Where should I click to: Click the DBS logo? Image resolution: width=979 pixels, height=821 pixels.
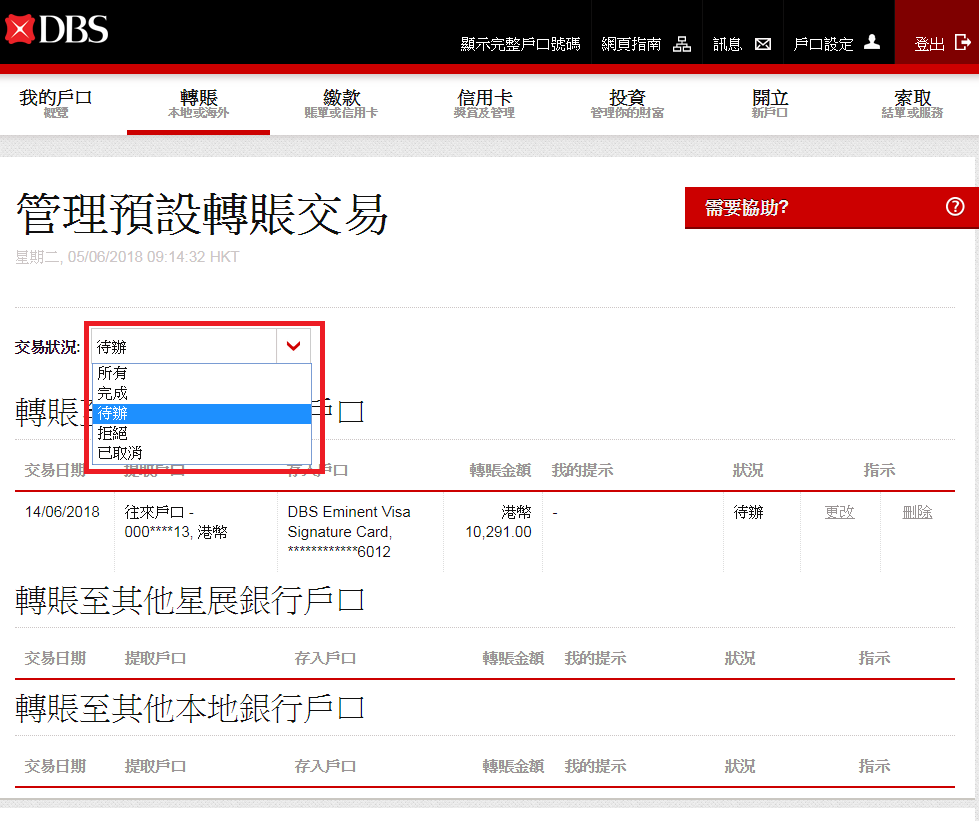56,29
